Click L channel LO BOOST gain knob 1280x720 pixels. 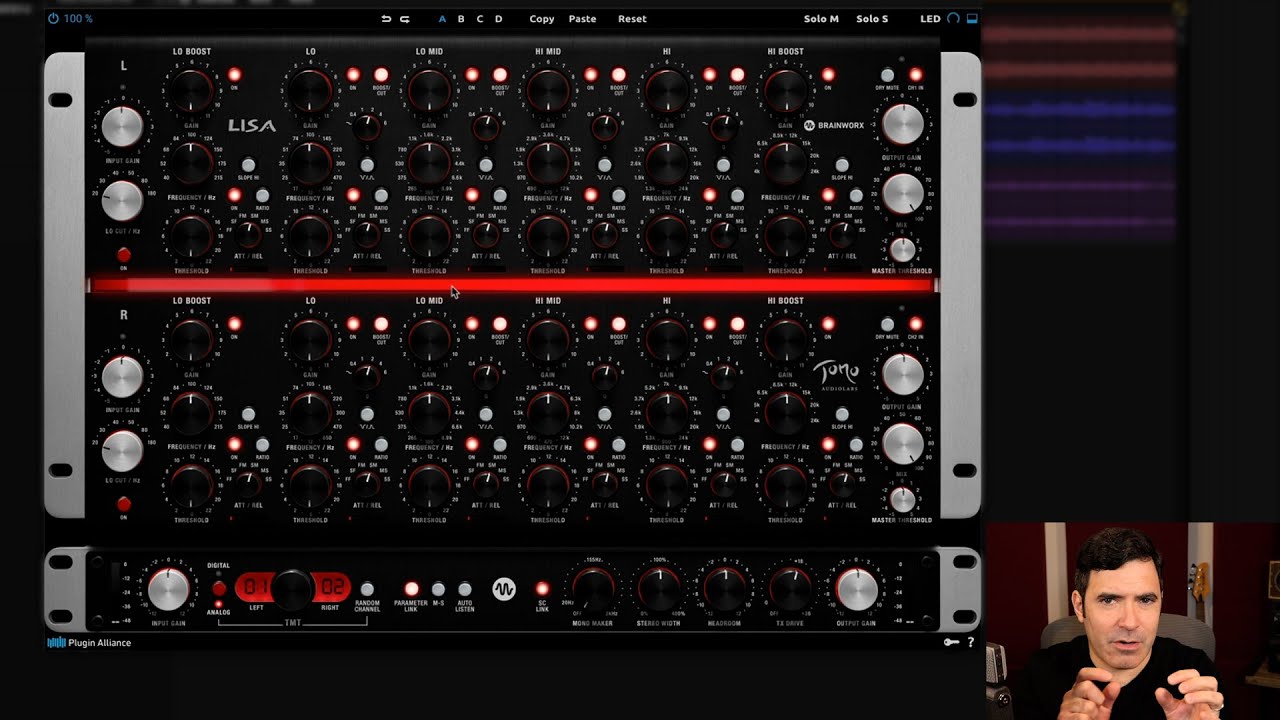[x=191, y=91]
